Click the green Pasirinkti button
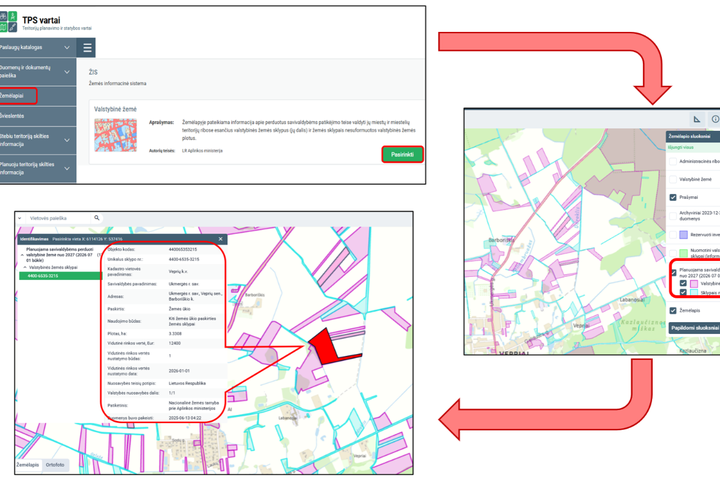Viewport: 720px width, 480px height. coord(402,154)
